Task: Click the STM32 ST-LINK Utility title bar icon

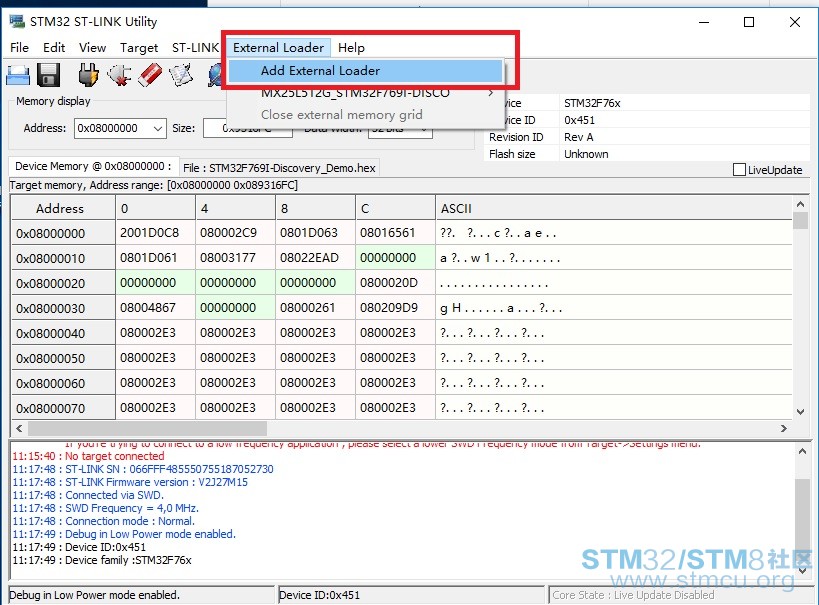Action: pos(17,21)
